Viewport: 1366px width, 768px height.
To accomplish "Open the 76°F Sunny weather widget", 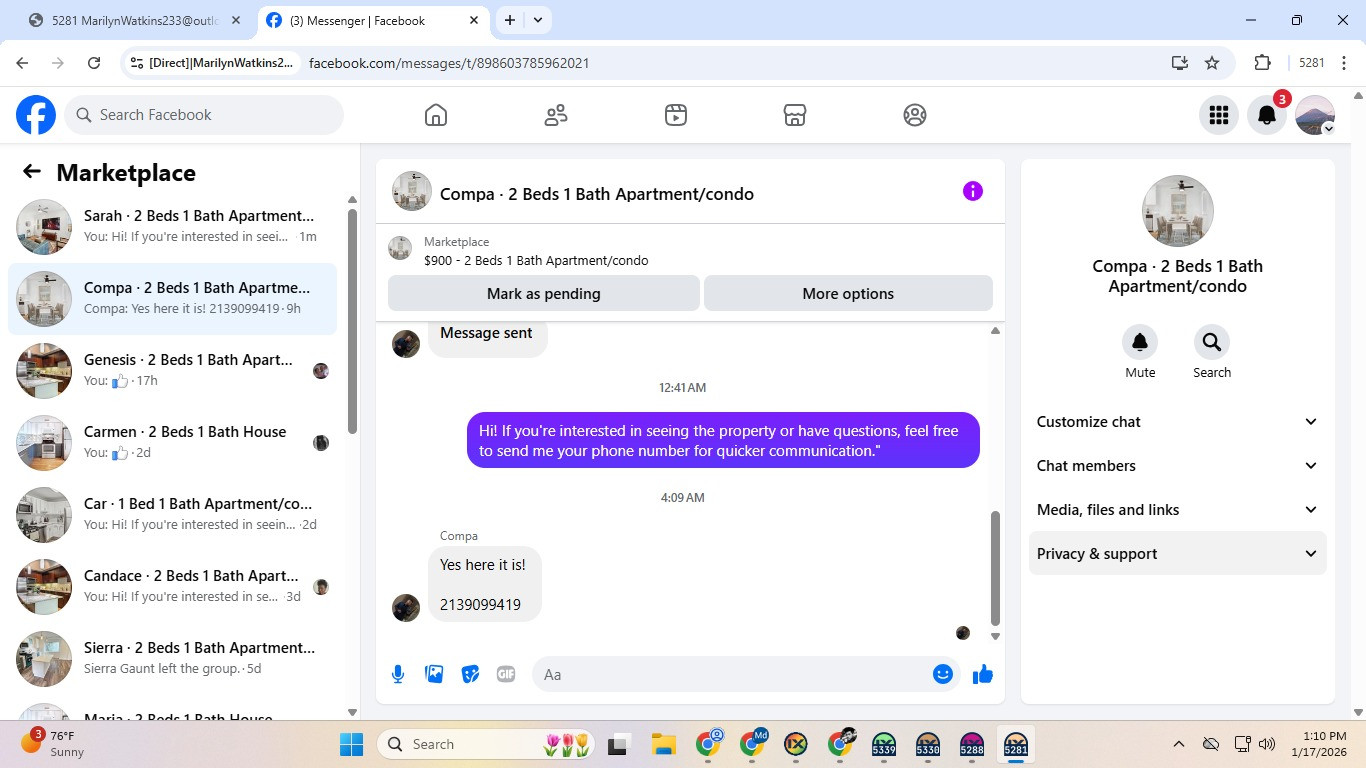I will coord(55,744).
